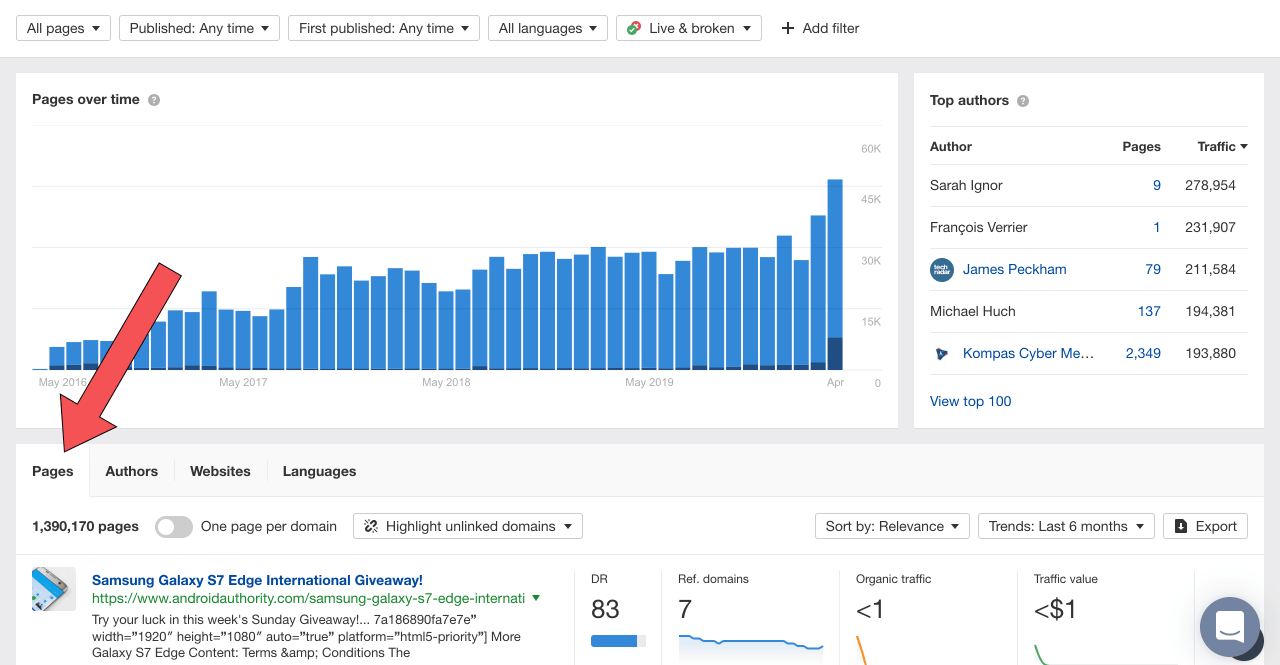
Task: Click the tallest bar in Pages over time chart
Action: point(834,275)
